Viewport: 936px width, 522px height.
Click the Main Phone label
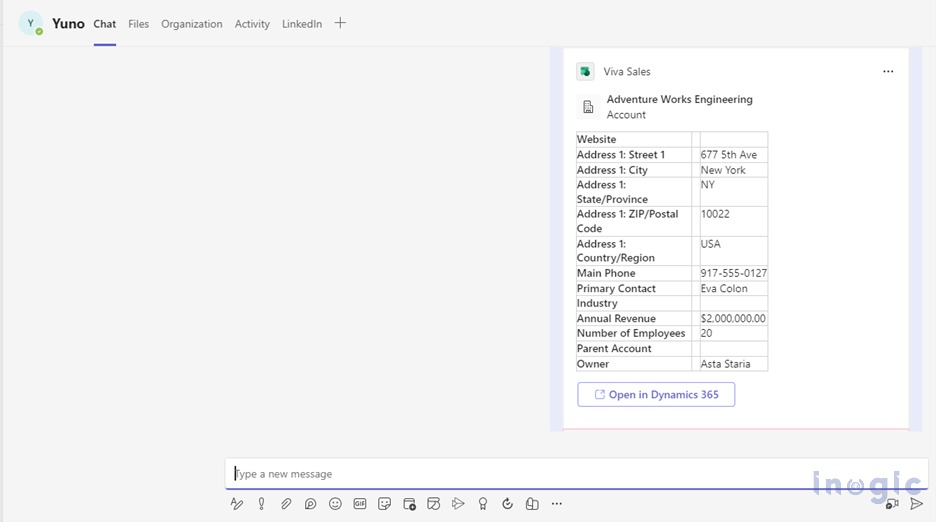[606, 273]
